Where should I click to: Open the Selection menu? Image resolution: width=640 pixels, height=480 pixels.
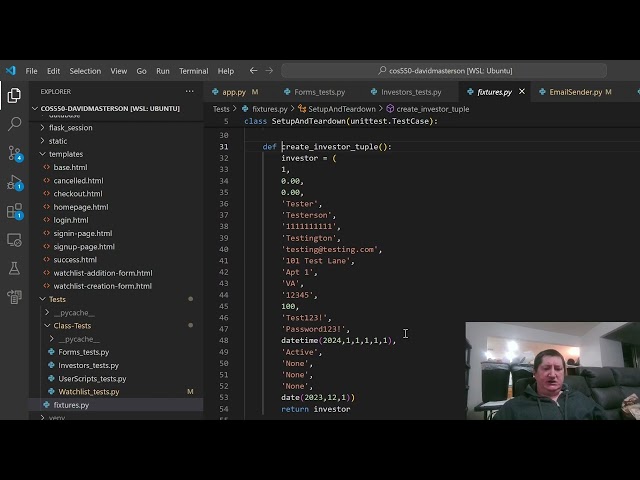click(85, 71)
